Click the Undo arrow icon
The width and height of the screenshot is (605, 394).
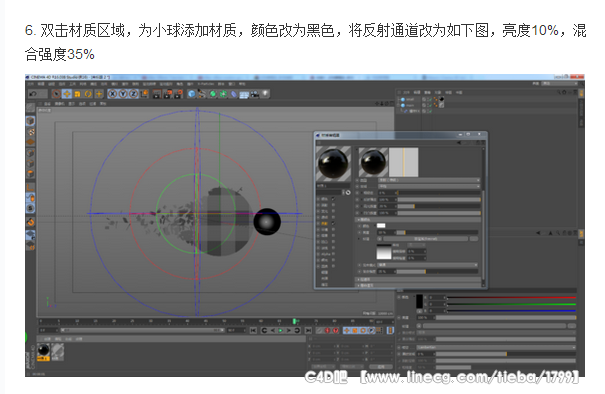(x=33, y=94)
